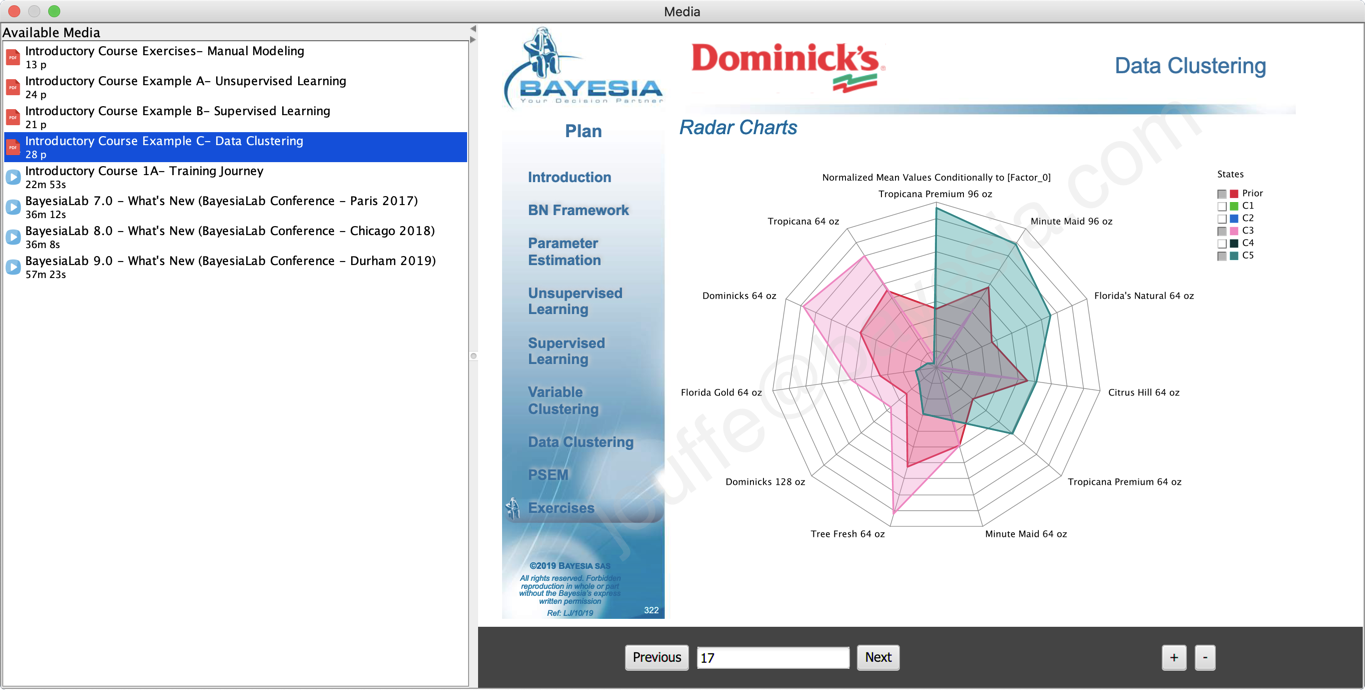Go to the Previous page

point(657,657)
